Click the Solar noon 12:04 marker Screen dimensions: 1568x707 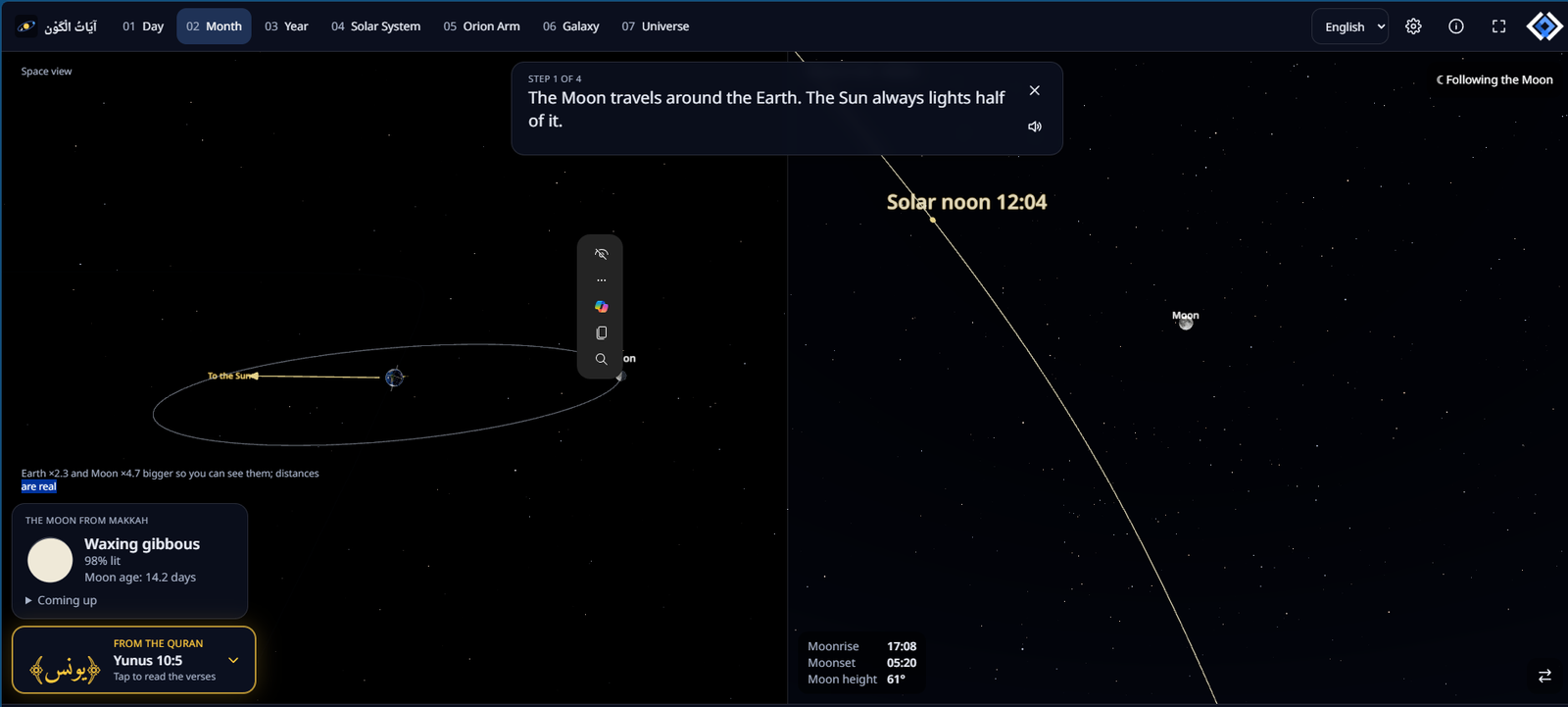coord(966,202)
